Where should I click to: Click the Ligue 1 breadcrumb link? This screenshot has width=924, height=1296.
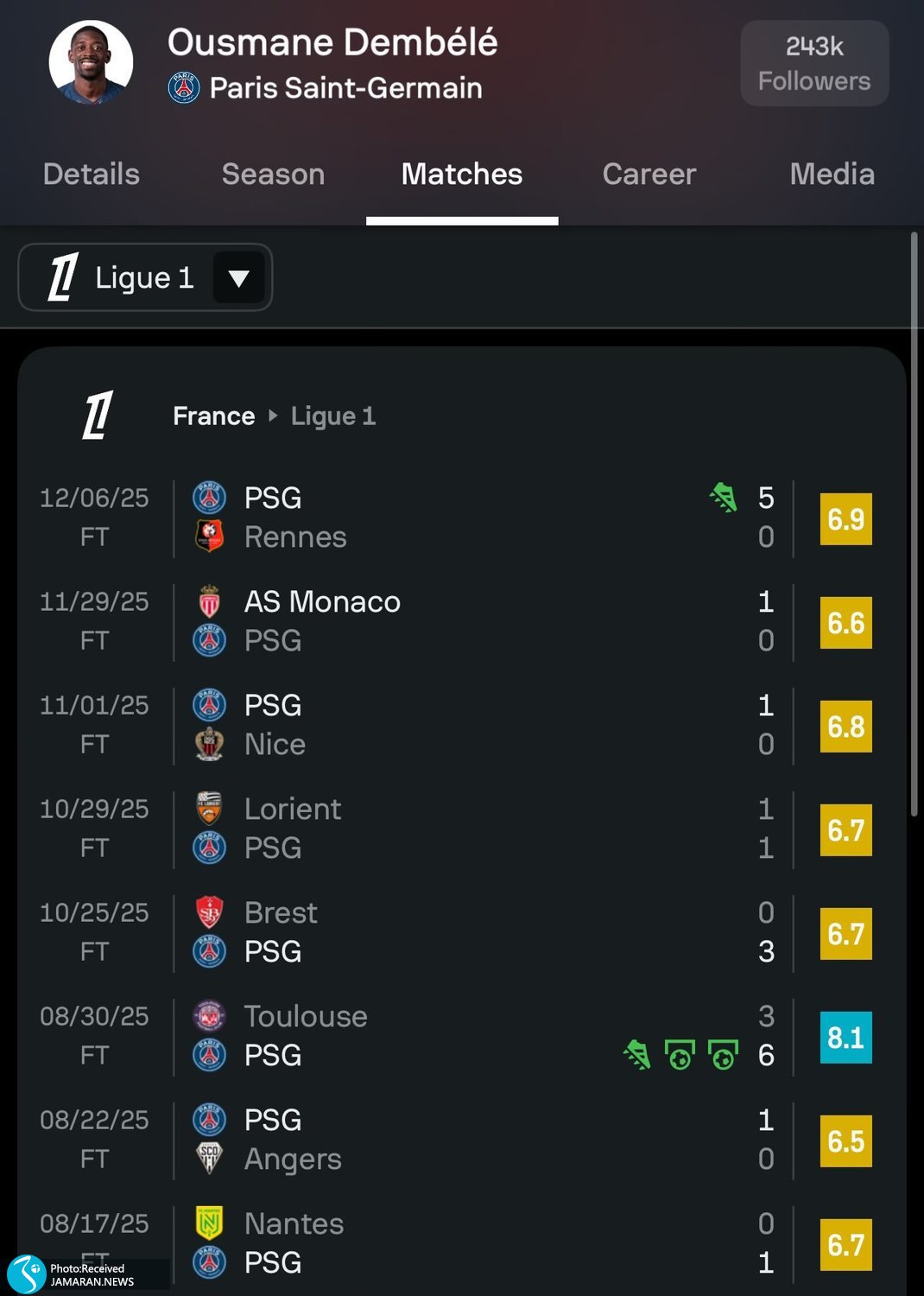coord(333,416)
